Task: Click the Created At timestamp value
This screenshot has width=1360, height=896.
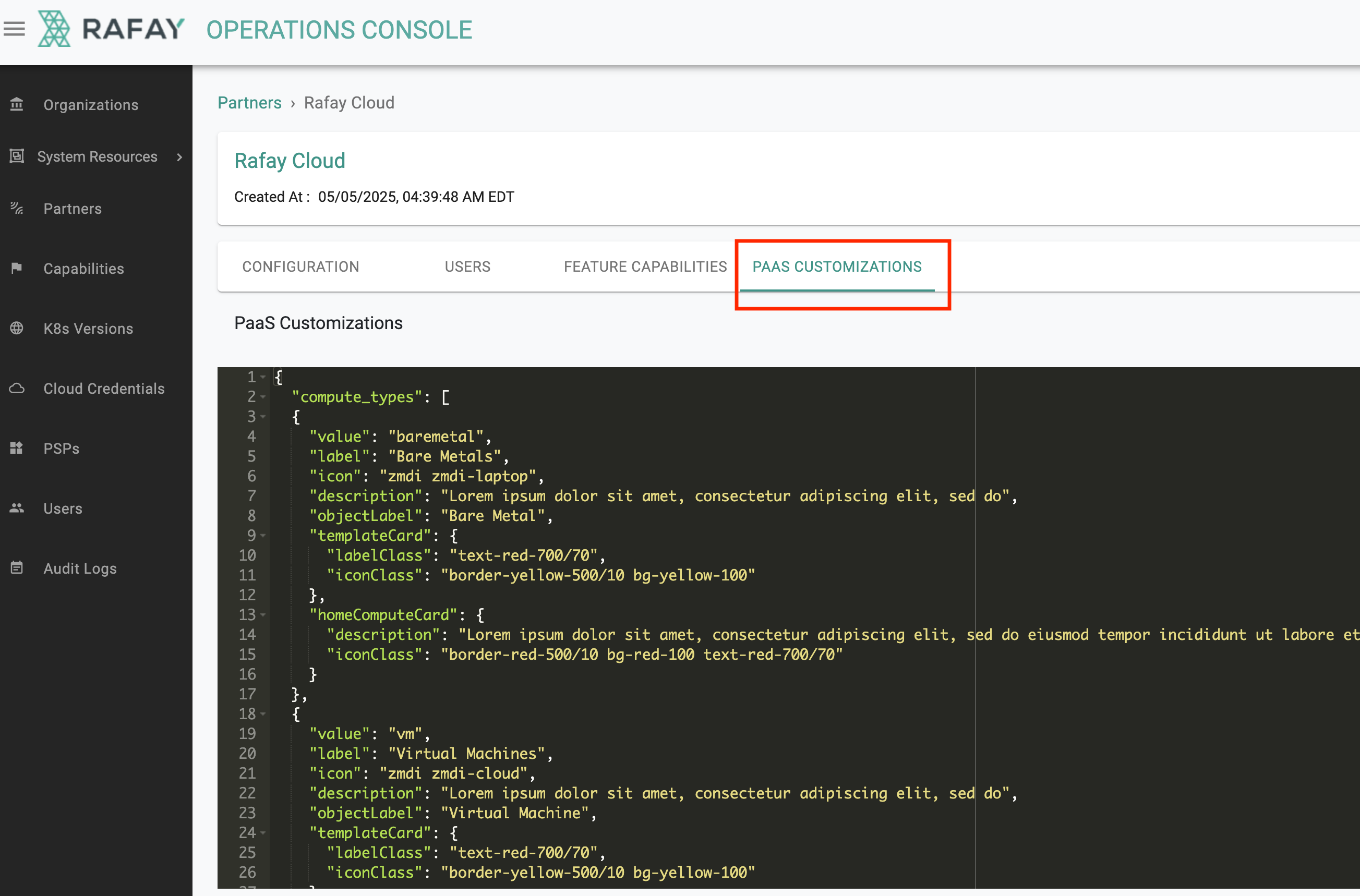Action: [x=416, y=197]
